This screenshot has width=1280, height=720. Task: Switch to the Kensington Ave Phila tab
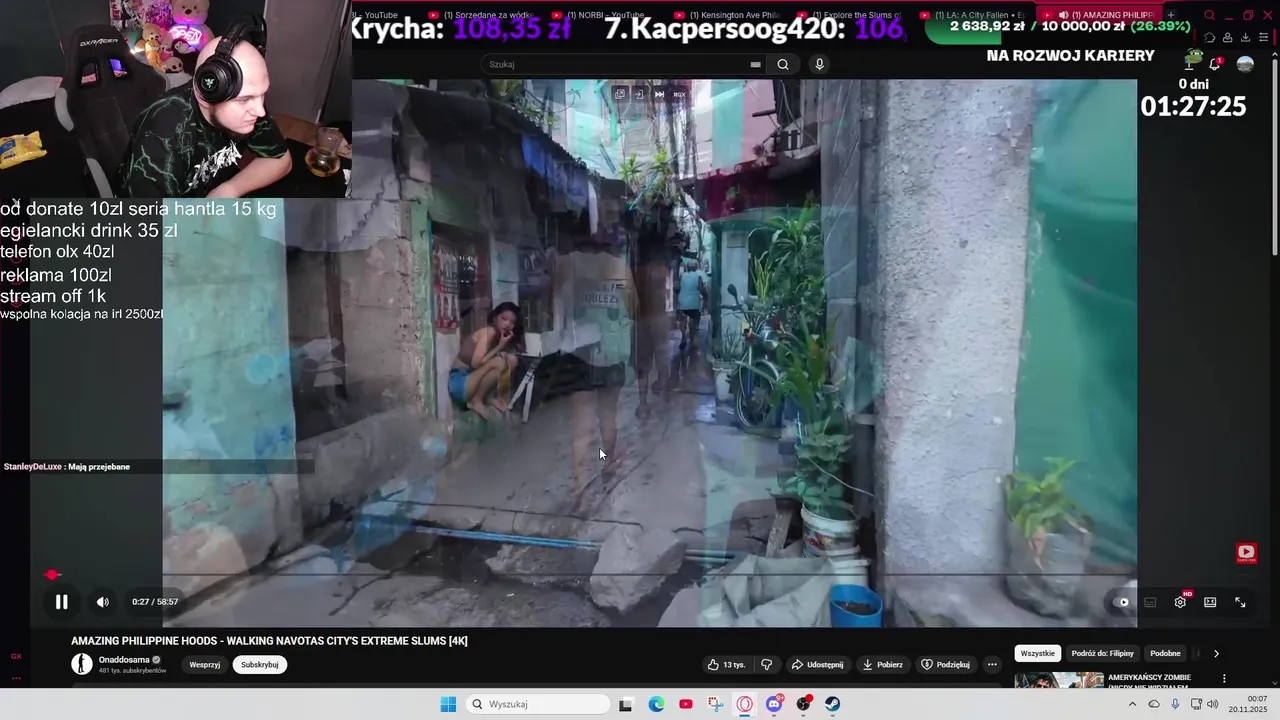(727, 15)
